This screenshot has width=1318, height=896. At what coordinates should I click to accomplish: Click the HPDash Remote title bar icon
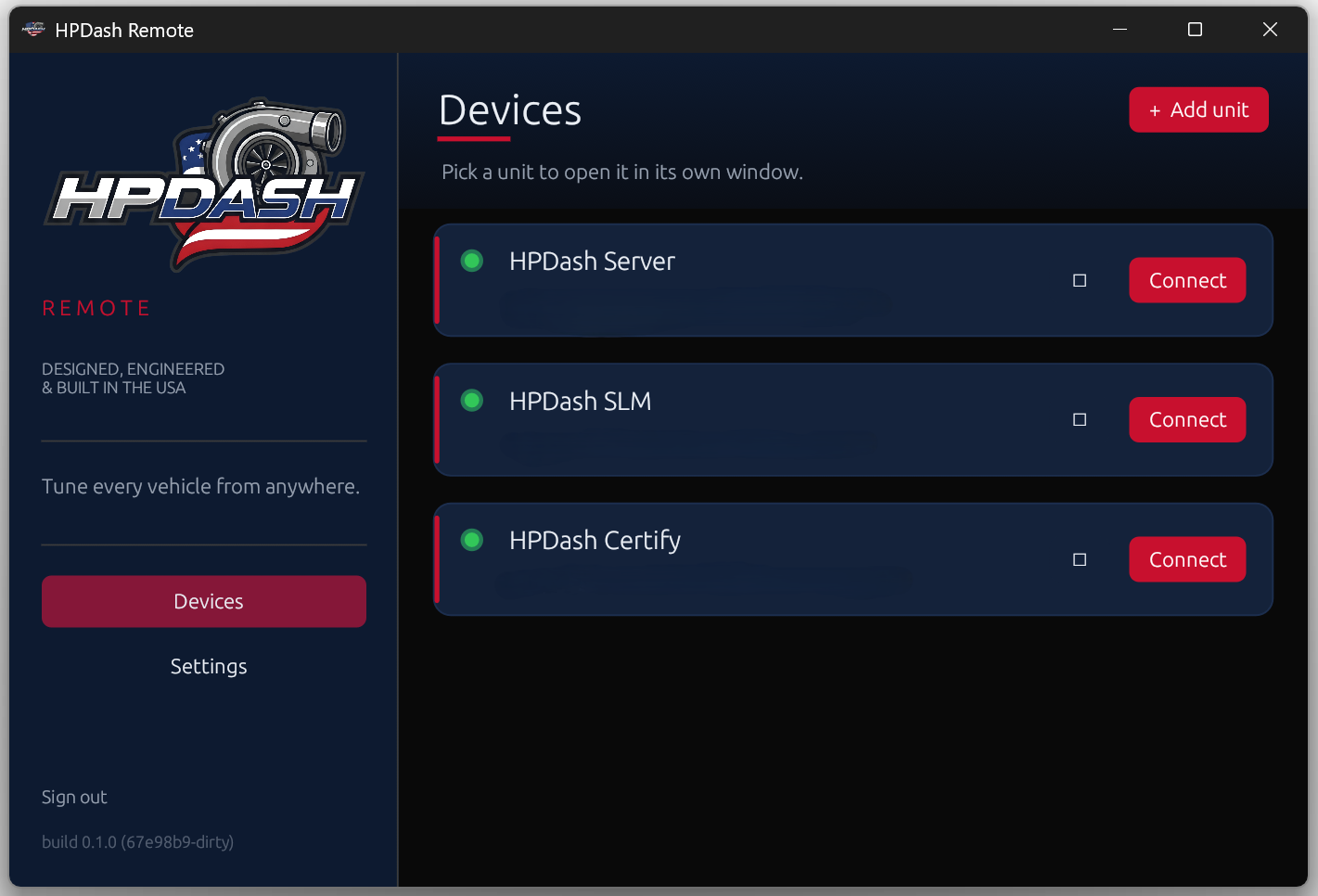pos(33,30)
